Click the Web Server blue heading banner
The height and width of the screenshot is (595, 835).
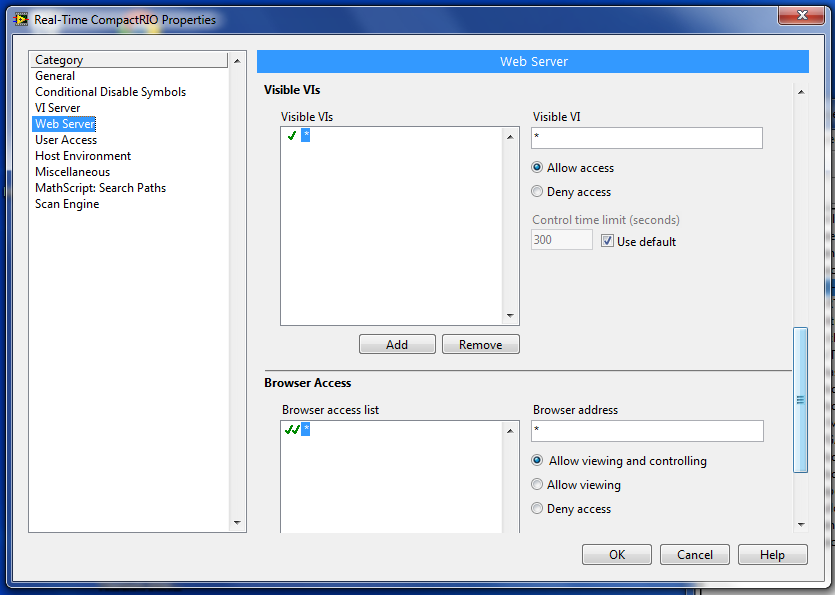click(x=533, y=61)
